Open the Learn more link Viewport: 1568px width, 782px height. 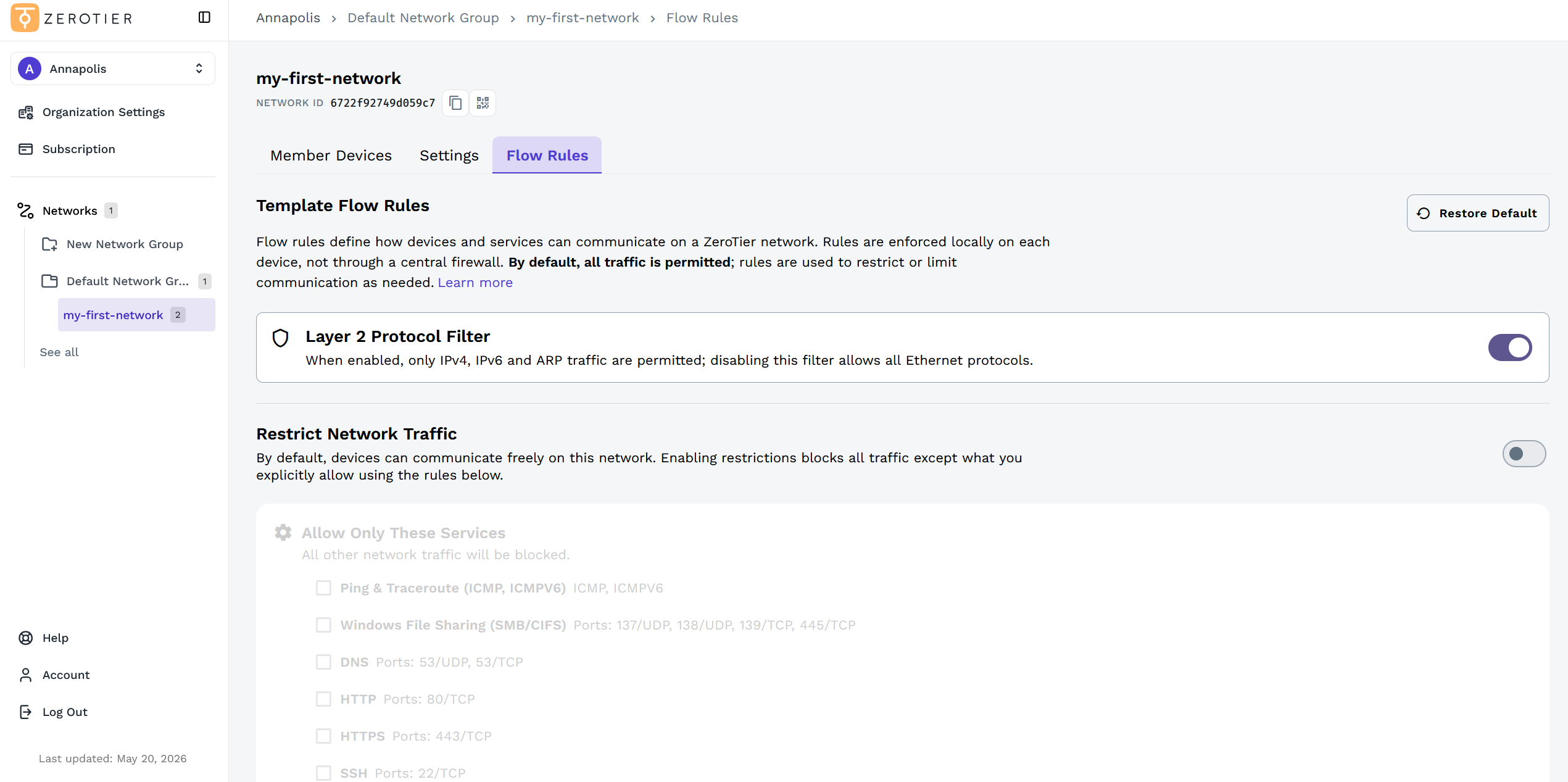tap(475, 283)
